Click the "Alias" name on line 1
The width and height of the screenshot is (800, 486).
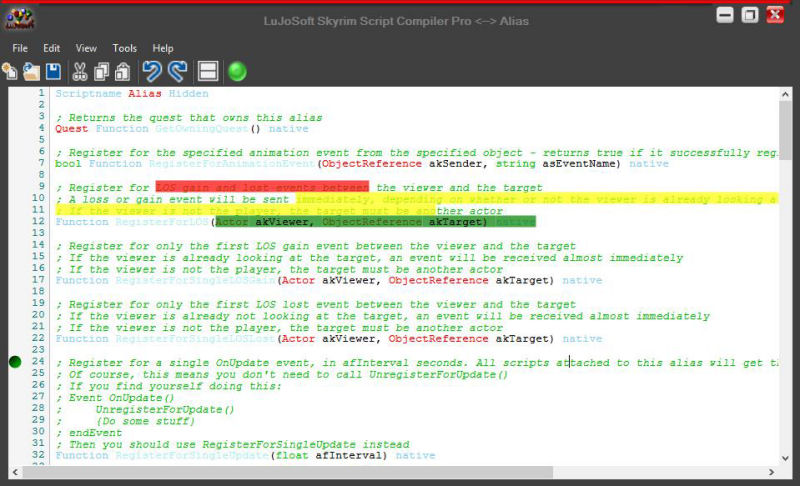[145, 93]
